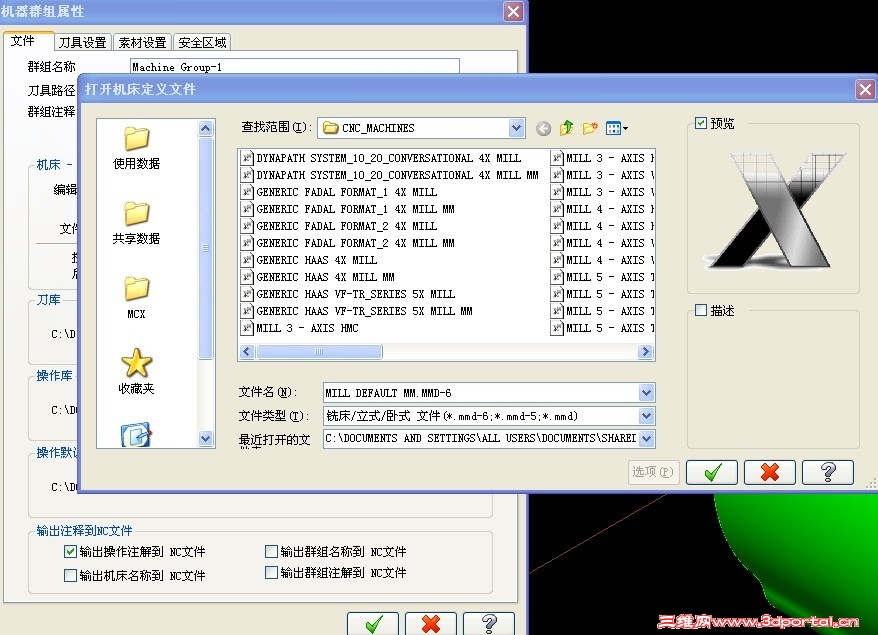Switch to the 刀具设置 tab
878x635 pixels.
click(83, 43)
